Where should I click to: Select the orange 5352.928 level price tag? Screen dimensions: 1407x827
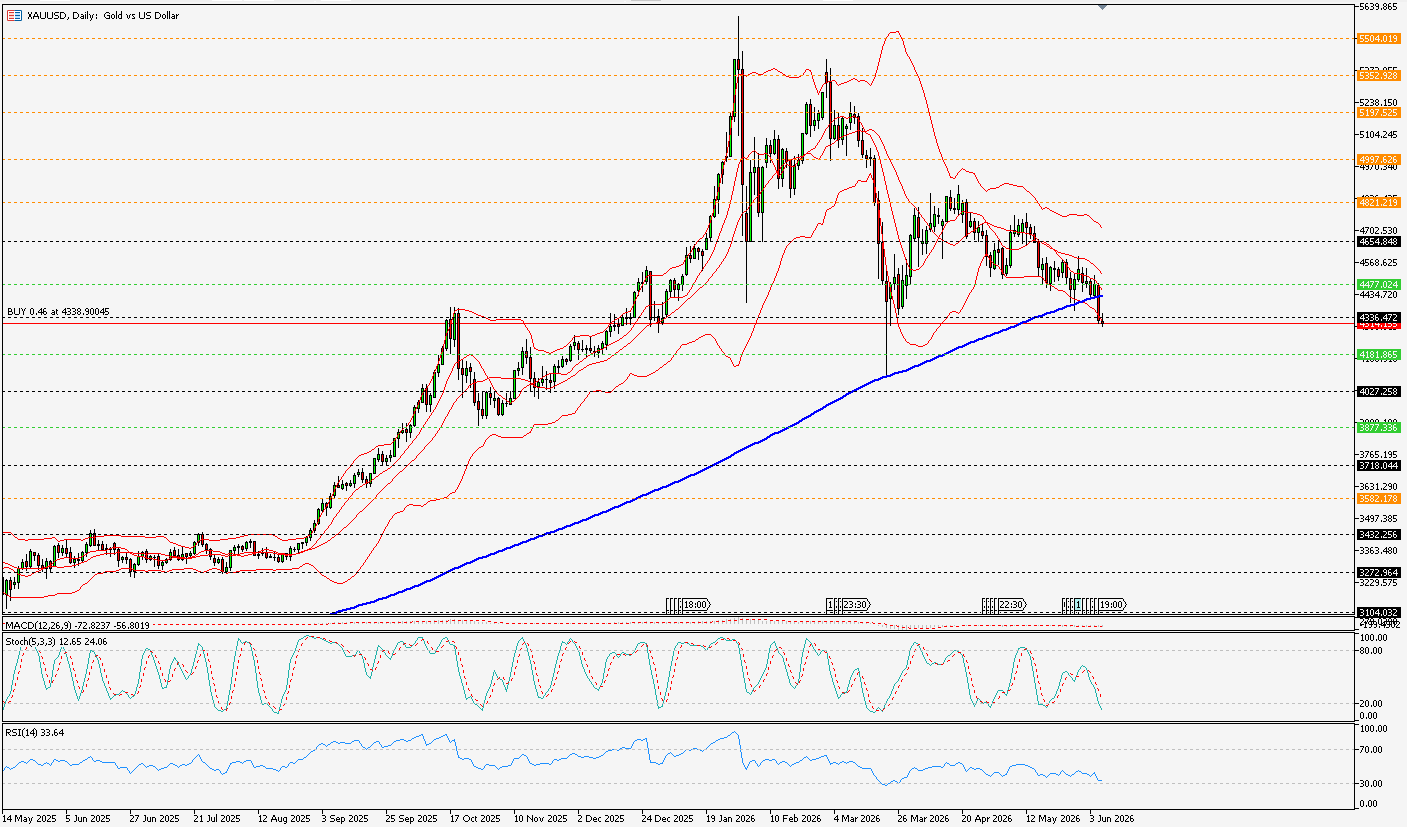pos(1381,75)
